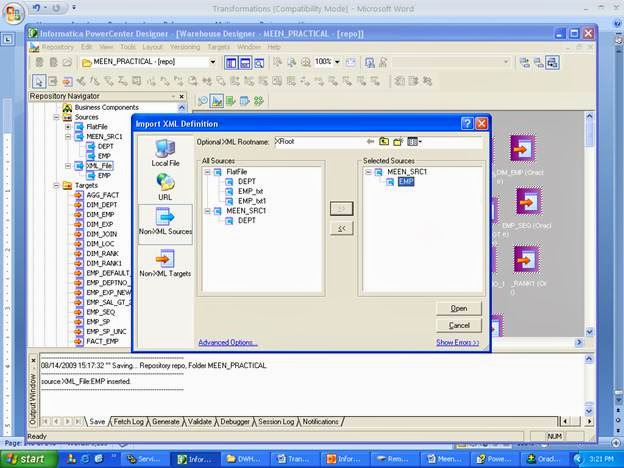This screenshot has width=624, height=468.
Task: Collapse the Sources folder in Navigator
Action: pyautogui.click(x=56, y=117)
